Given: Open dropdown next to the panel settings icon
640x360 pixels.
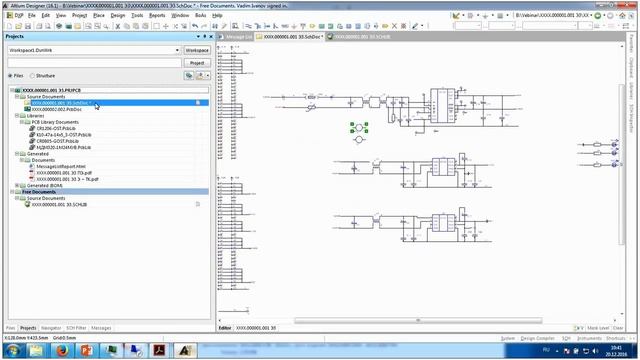Looking at the screenshot, I should 208,76.
